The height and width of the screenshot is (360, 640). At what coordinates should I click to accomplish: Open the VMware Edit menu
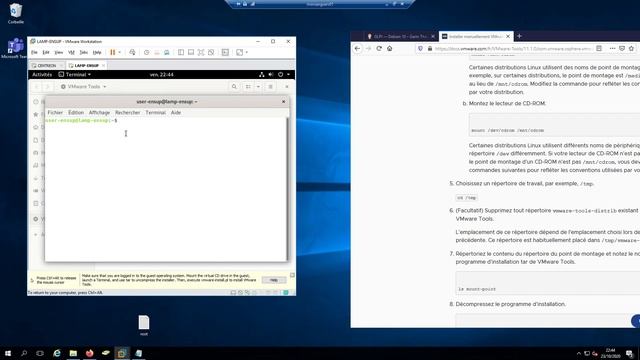click(46, 52)
